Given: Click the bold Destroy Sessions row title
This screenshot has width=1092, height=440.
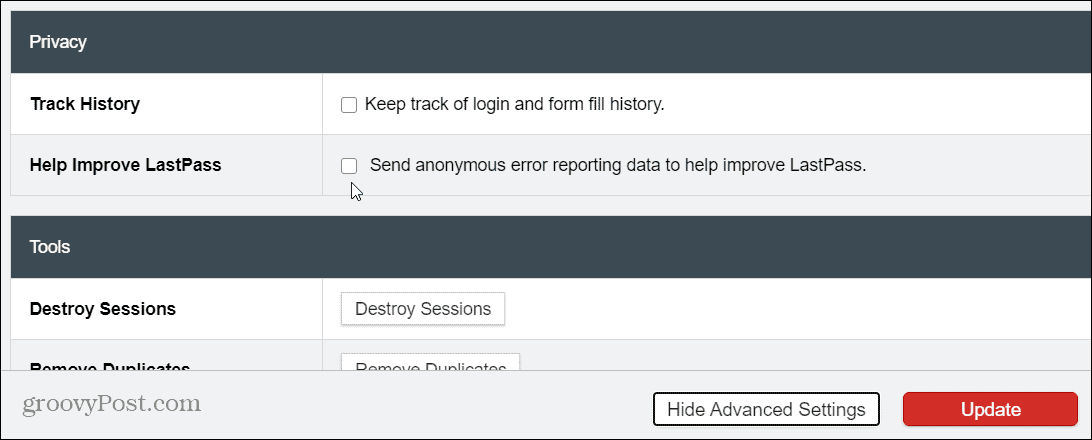Looking at the screenshot, I should (x=103, y=308).
